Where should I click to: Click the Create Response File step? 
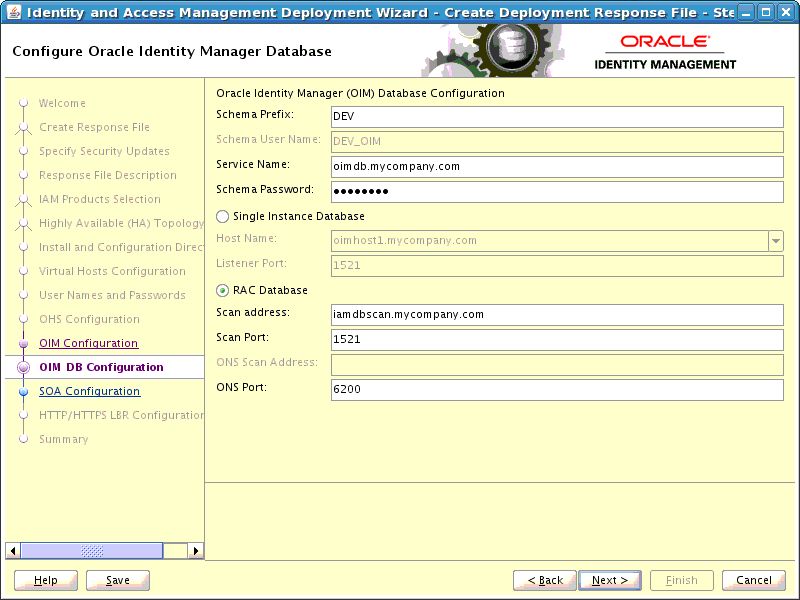(x=94, y=127)
